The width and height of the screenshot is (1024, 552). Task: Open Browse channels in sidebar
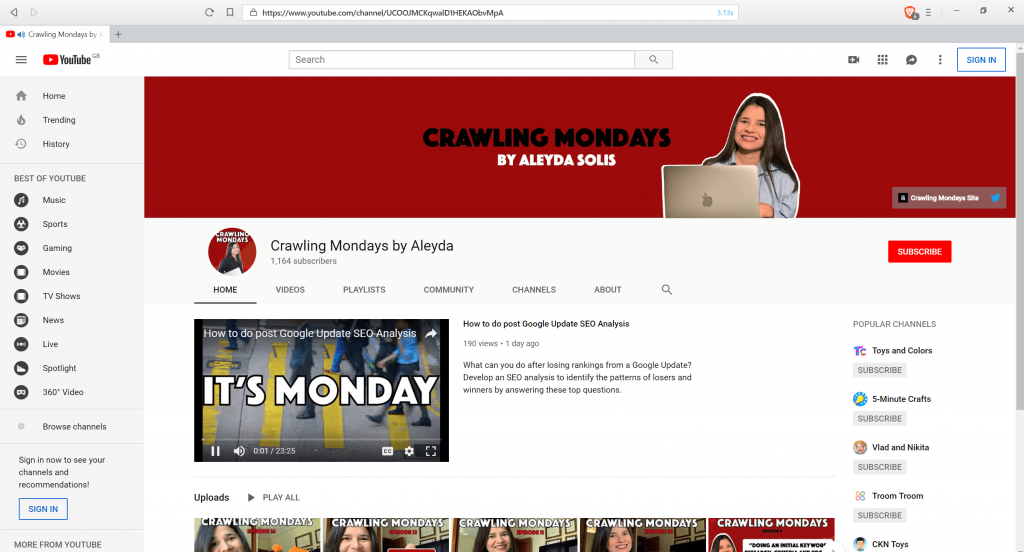pyautogui.click(x=72, y=427)
